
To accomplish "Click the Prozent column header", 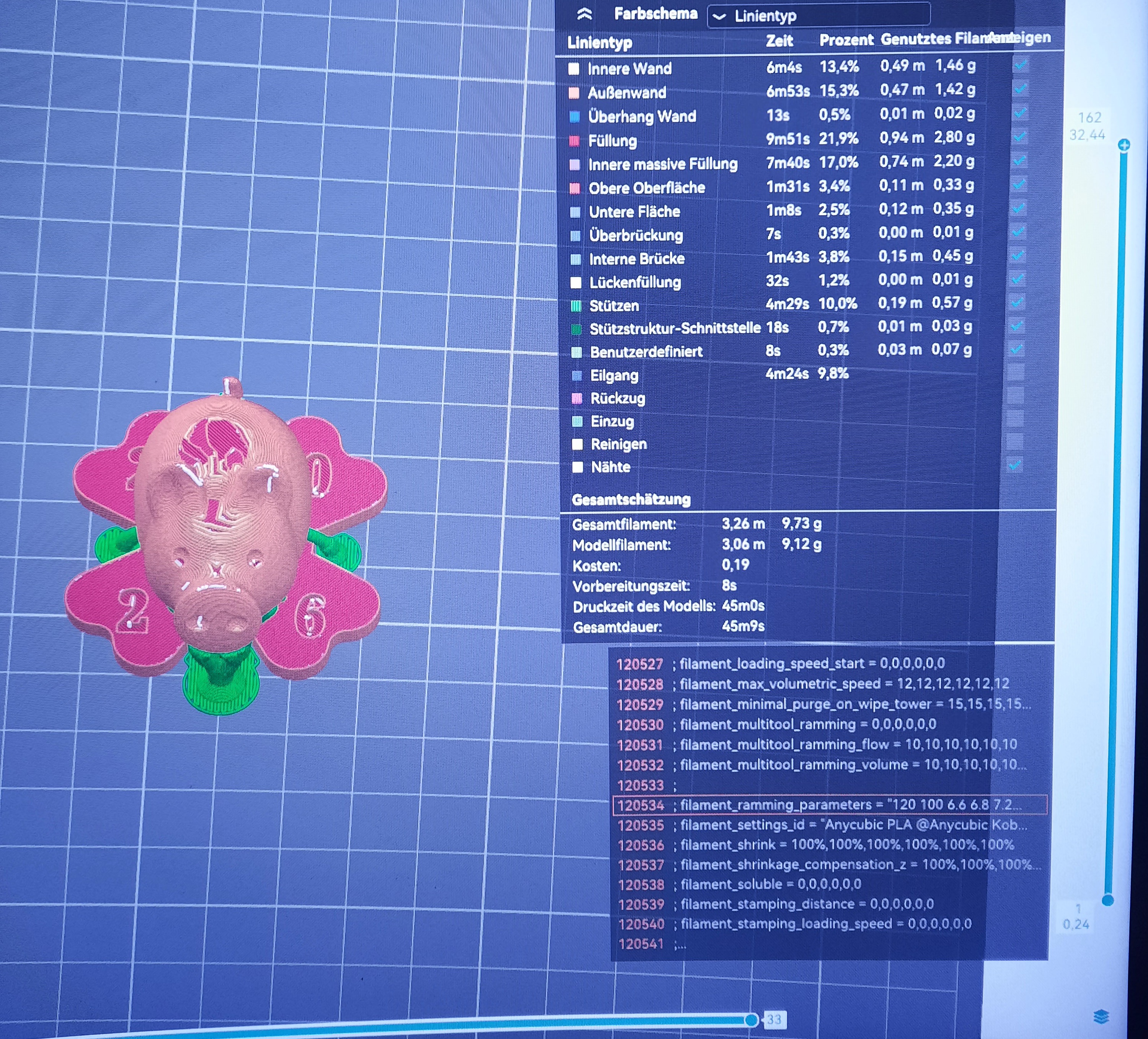I will (x=846, y=40).
